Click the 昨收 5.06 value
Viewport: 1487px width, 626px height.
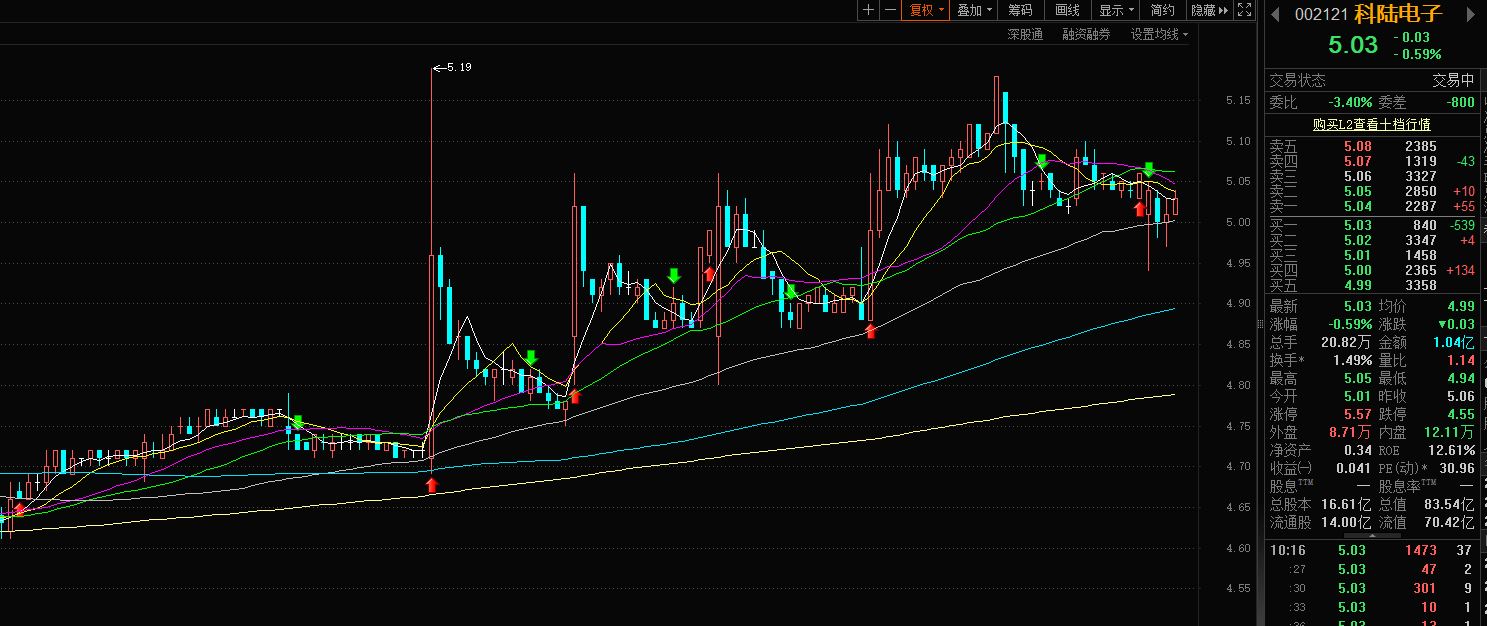pyautogui.click(x=1460, y=396)
